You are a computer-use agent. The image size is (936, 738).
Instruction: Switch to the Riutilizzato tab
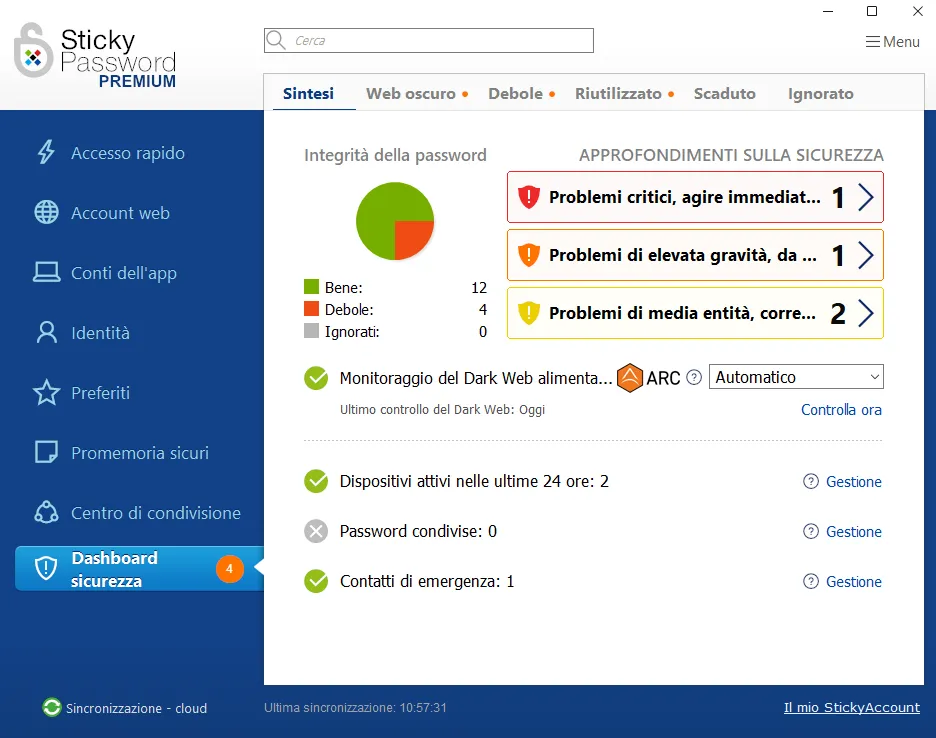618,94
